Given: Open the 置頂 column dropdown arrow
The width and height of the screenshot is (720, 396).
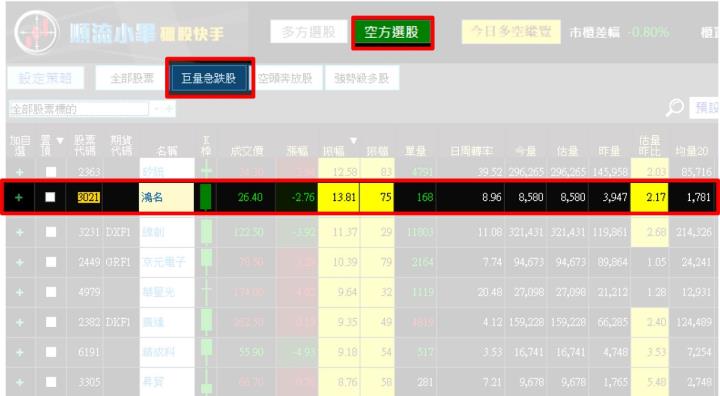Looking at the screenshot, I should click(60, 141).
